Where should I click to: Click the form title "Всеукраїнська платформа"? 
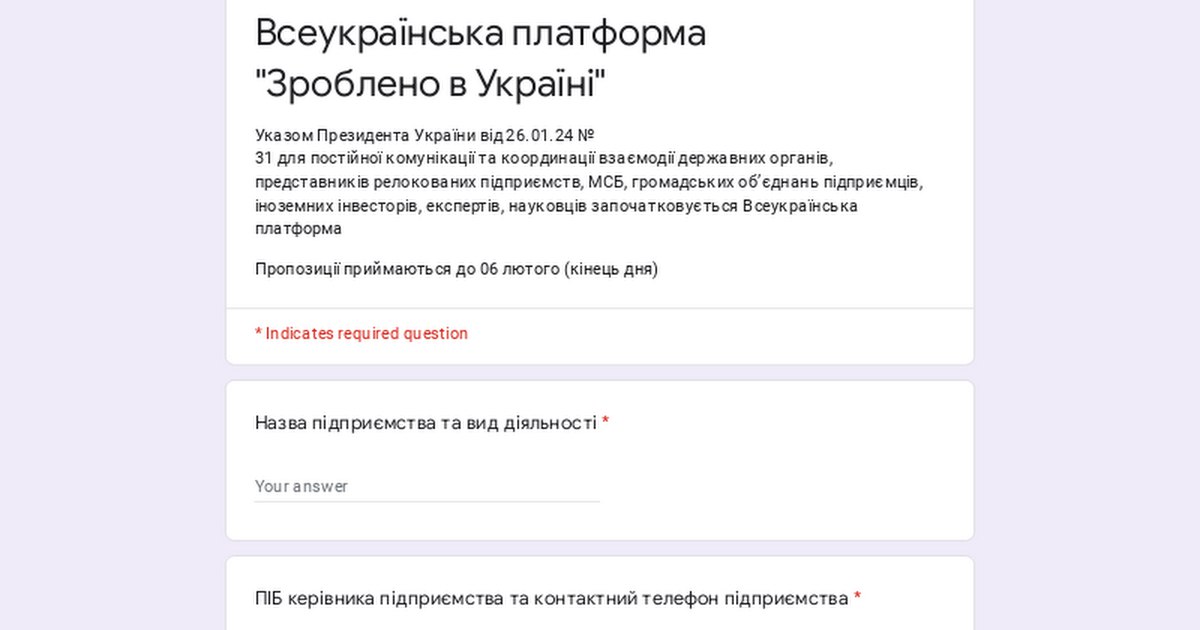480,33
